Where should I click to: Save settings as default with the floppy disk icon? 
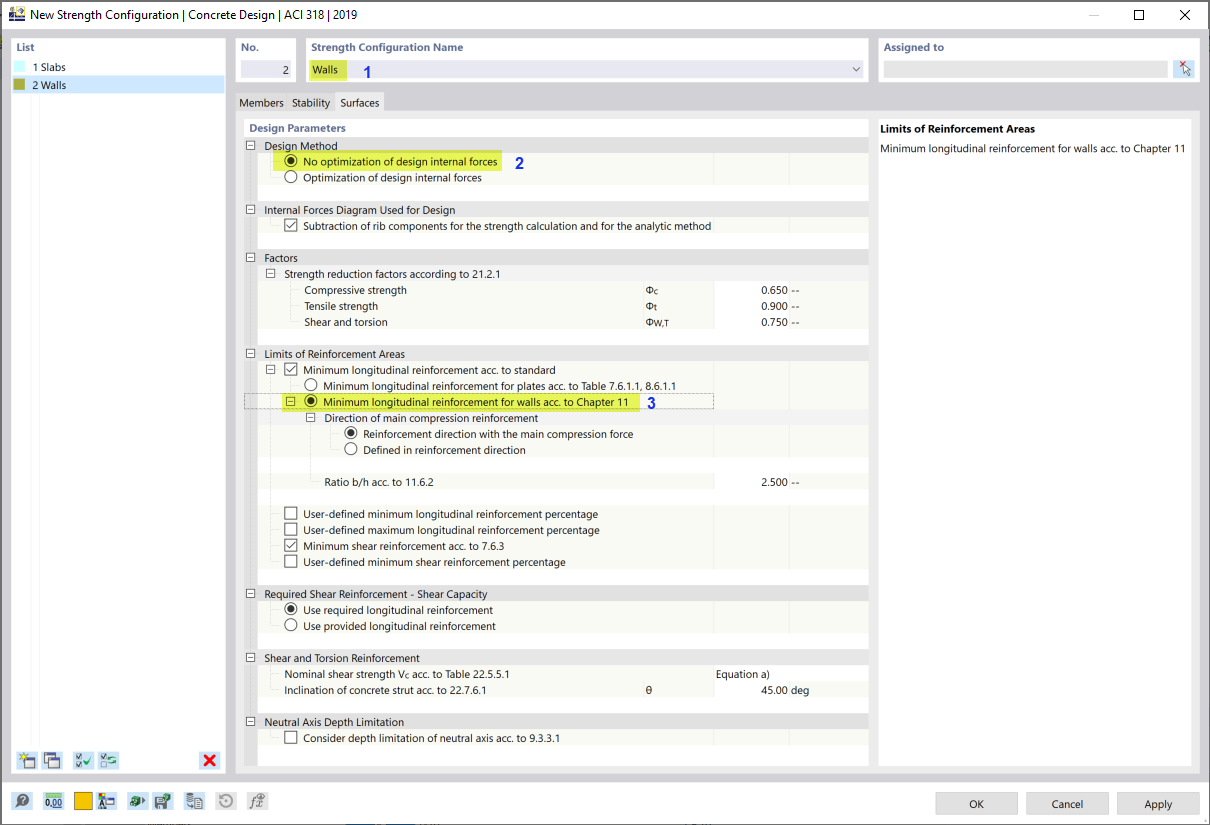pyautogui.click(x=162, y=801)
